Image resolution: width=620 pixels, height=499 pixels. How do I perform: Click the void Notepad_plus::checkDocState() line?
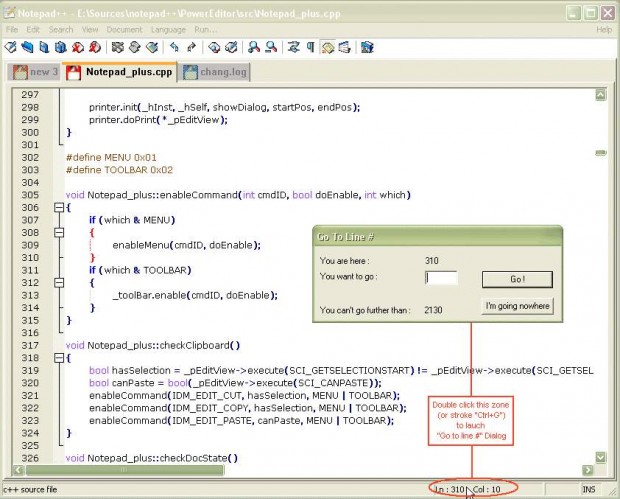pos(151,458)
